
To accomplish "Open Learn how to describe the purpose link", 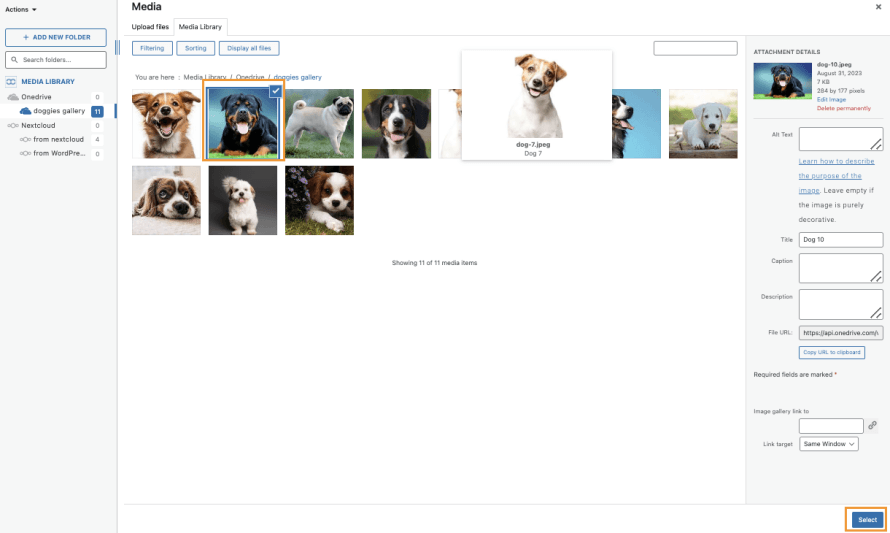I will coord(836,175).
